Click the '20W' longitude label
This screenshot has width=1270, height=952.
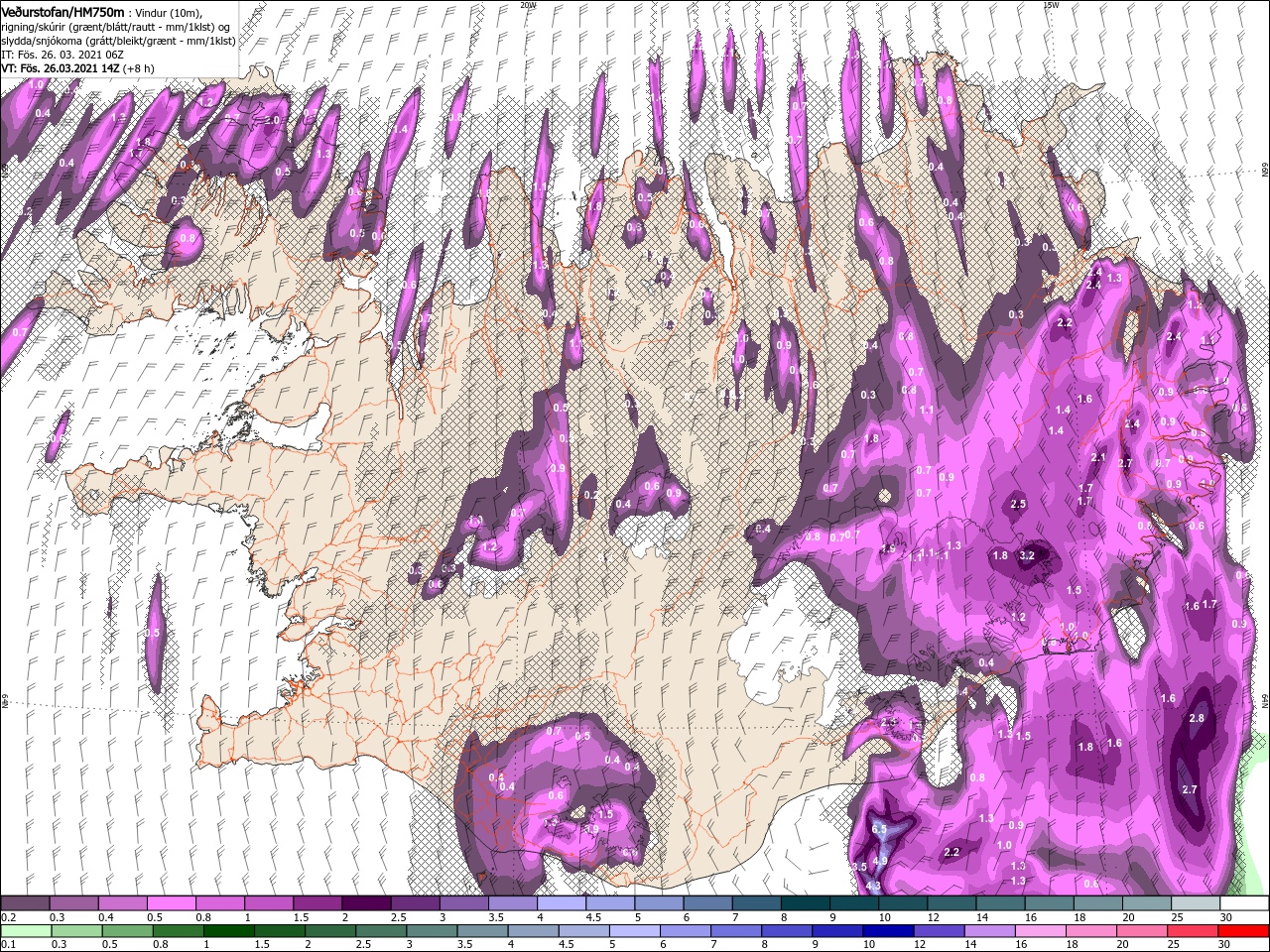[x=528, y=5]
